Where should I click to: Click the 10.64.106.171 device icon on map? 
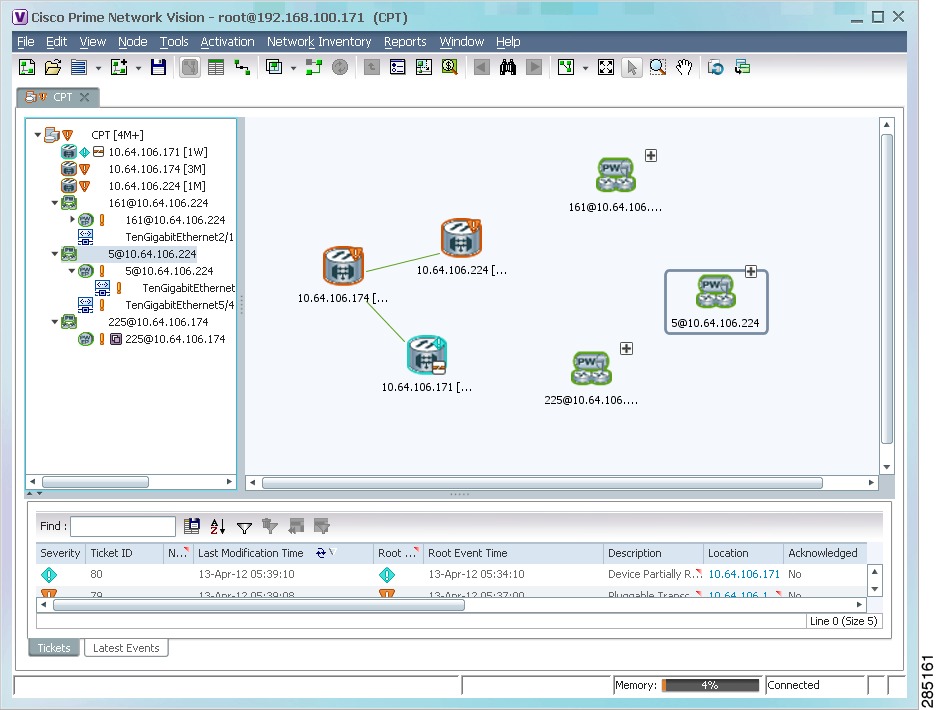pyautogui.click(x=426, y=354)
